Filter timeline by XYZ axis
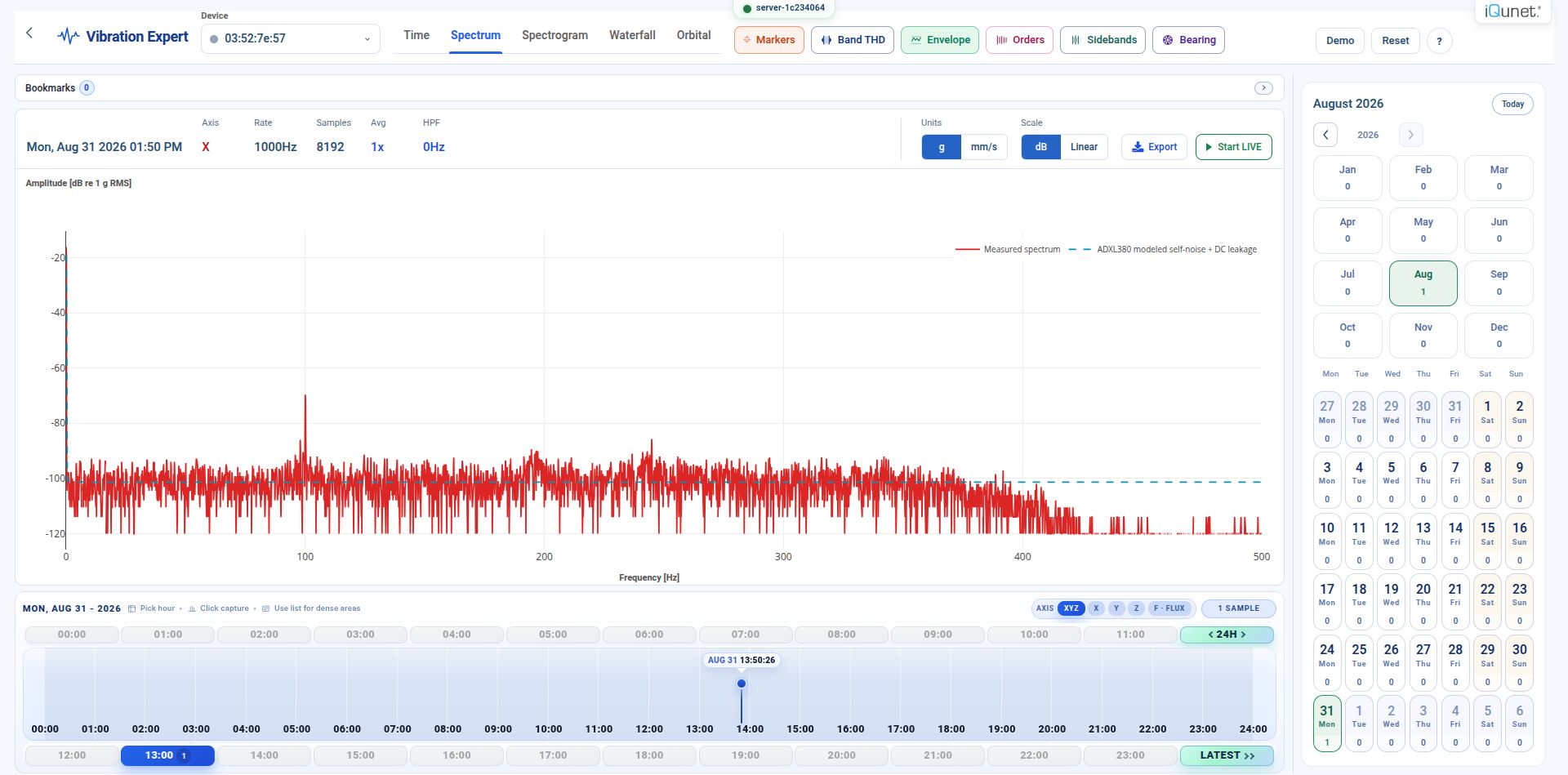Image resolution: width=1568 pixels, height=775 pixels. tap(1071, 608)
